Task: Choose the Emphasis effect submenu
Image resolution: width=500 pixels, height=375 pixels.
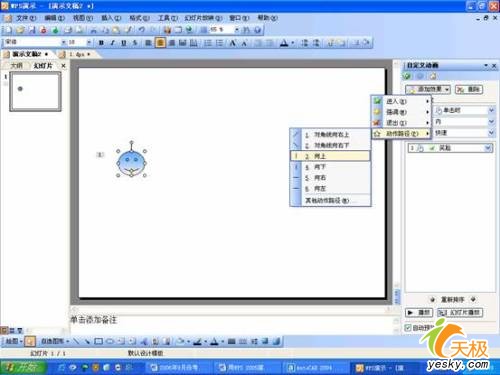Action: (x=401, y=112)
